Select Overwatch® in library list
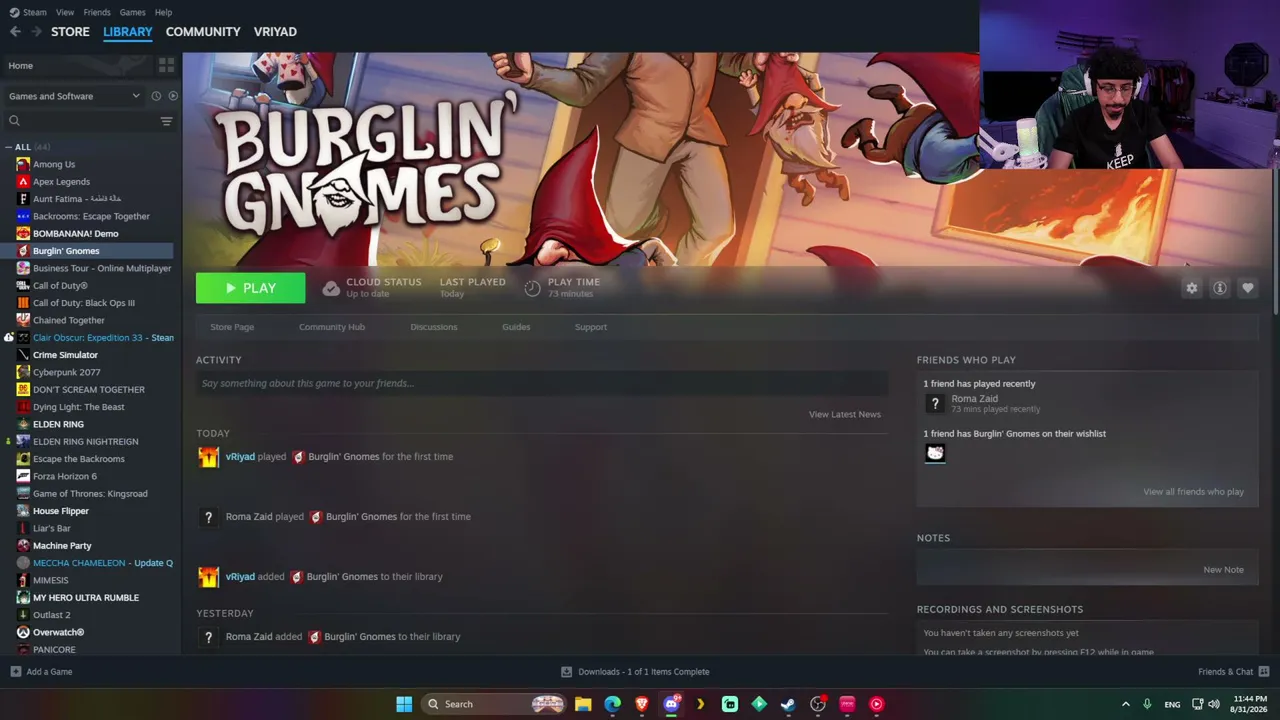This screenshot has height=720, width=1280. point(58,632)
